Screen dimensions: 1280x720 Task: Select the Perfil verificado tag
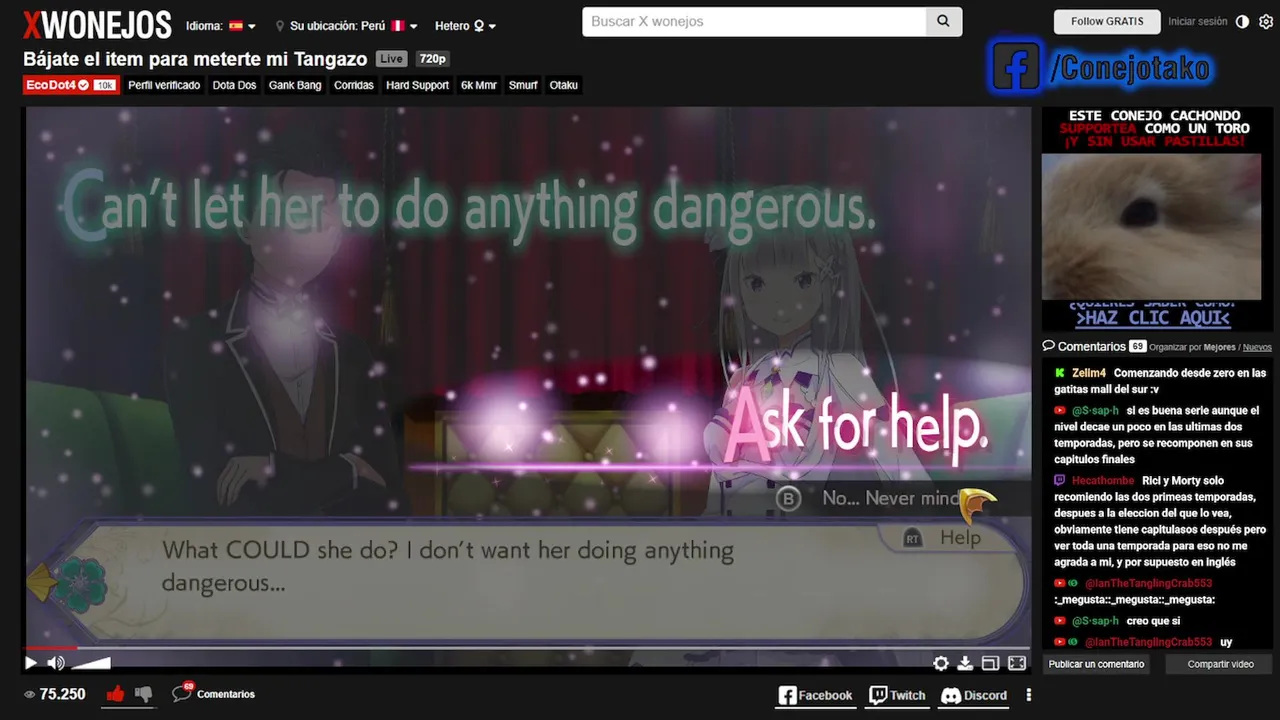(164, 85)
